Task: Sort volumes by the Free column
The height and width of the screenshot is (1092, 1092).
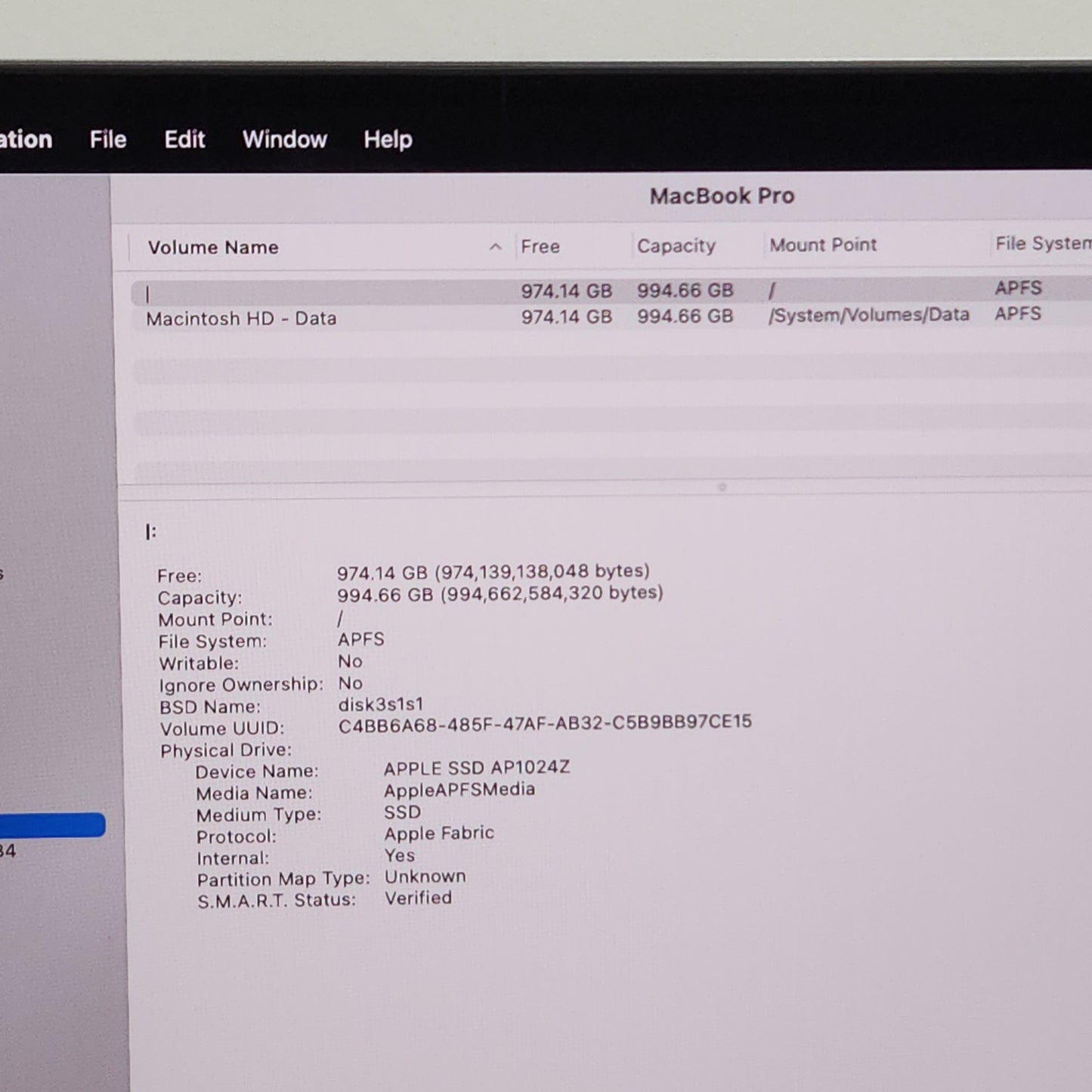Action: (x=540, y=246)
